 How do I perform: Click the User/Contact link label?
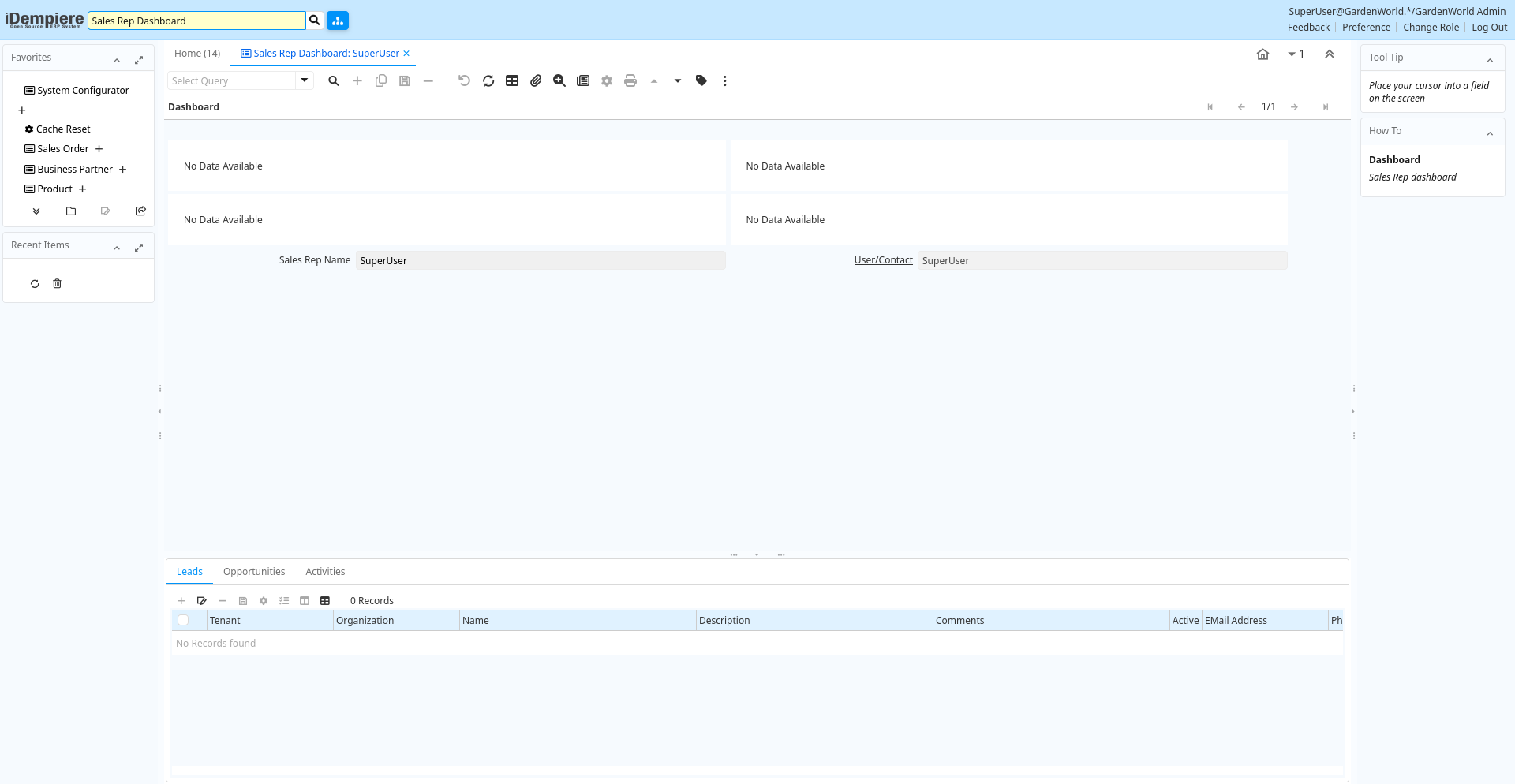[883, 260]
